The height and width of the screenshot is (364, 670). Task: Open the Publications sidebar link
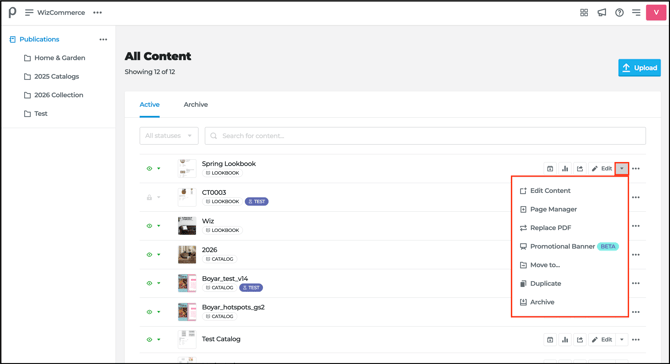coord(39,39)
